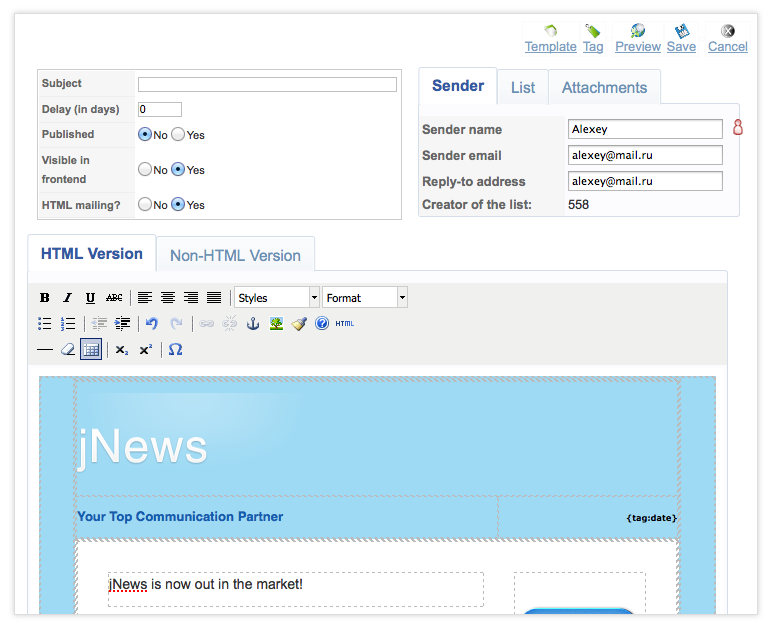
Task: Center align text
Action: 168,298
